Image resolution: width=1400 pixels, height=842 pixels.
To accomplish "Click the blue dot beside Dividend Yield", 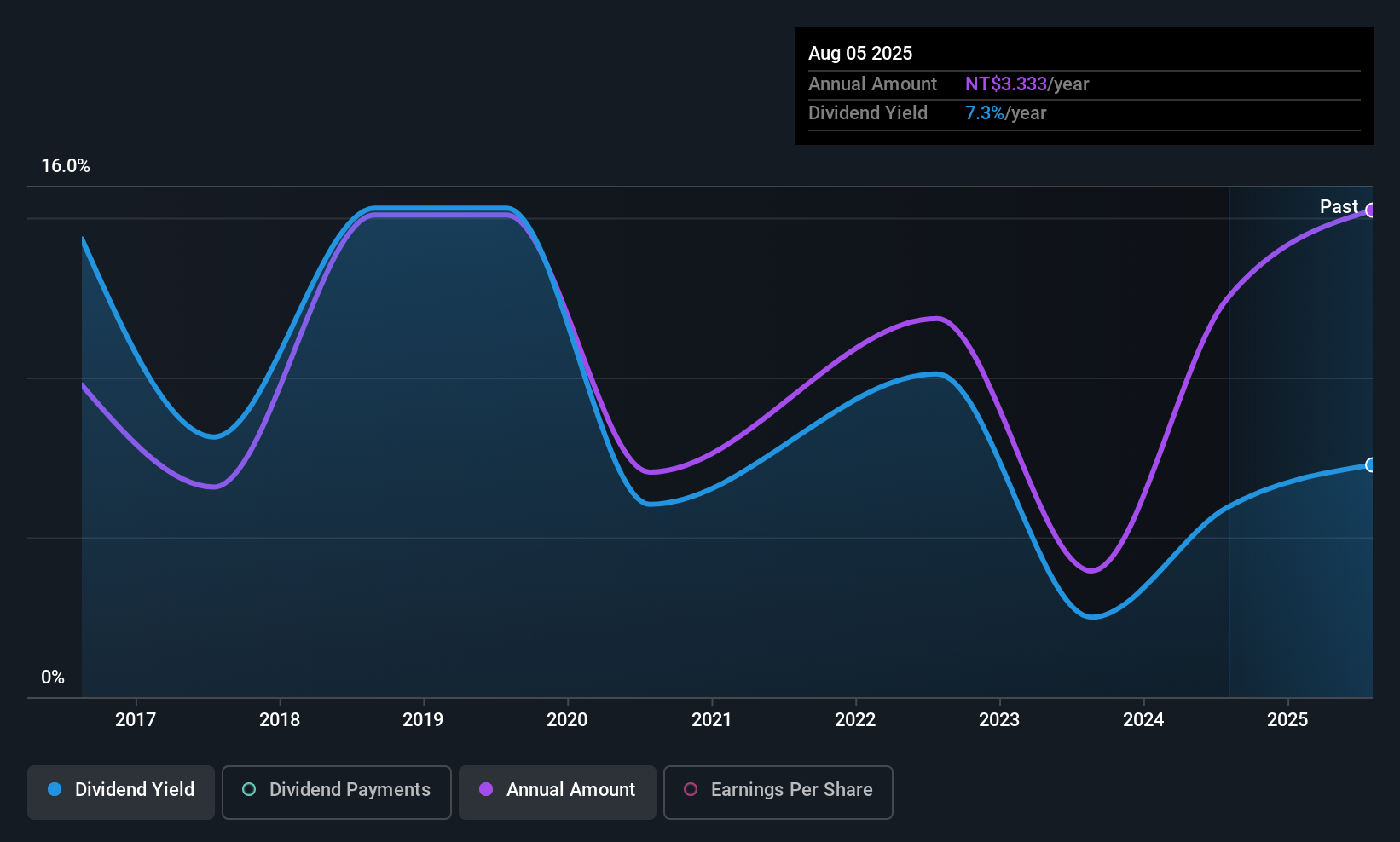I will coord(55,790).
